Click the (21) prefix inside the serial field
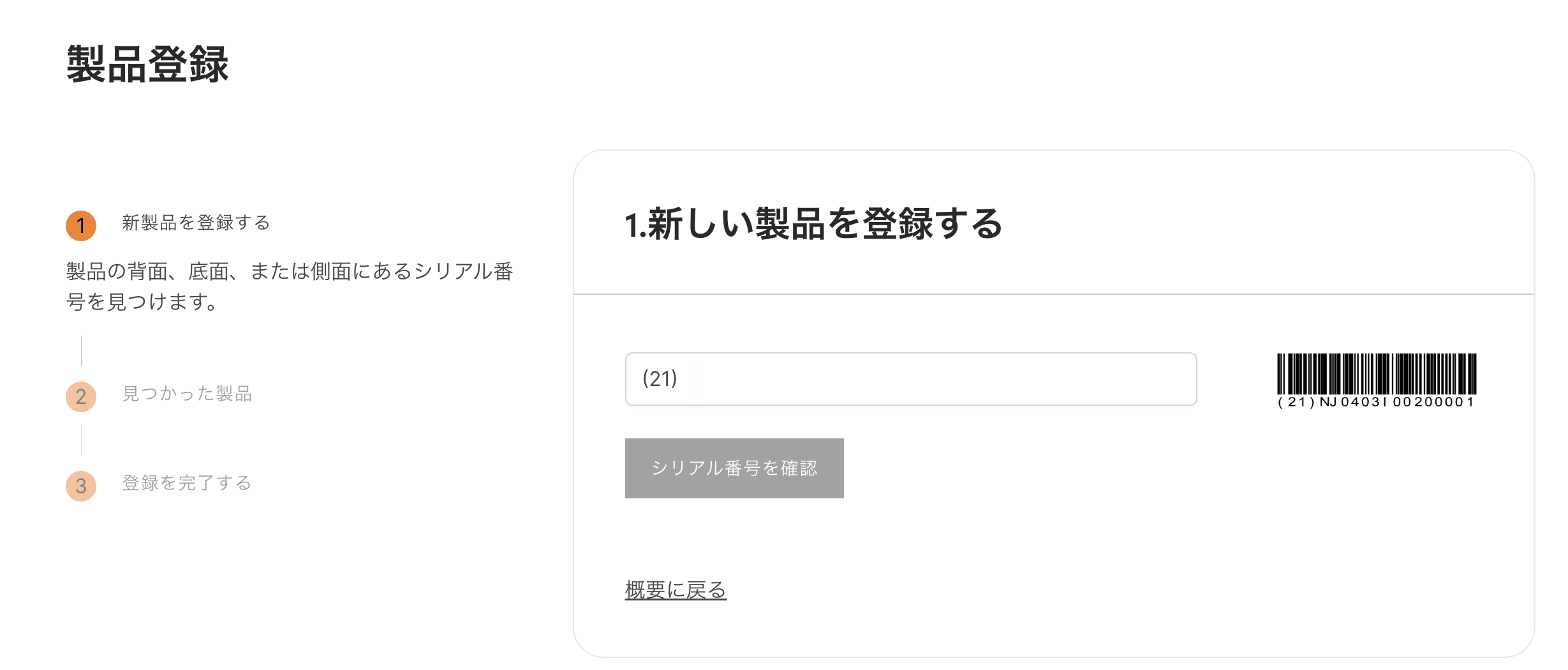 (x=660, y=379)
